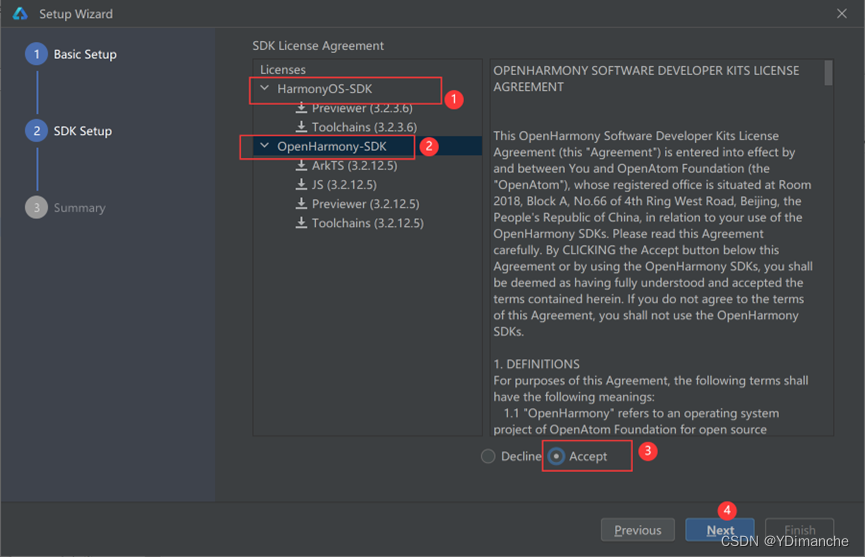Select HarmonyOS-SDK license entry
This screenshot has width=865, height=557.
[x=324, y=89]
